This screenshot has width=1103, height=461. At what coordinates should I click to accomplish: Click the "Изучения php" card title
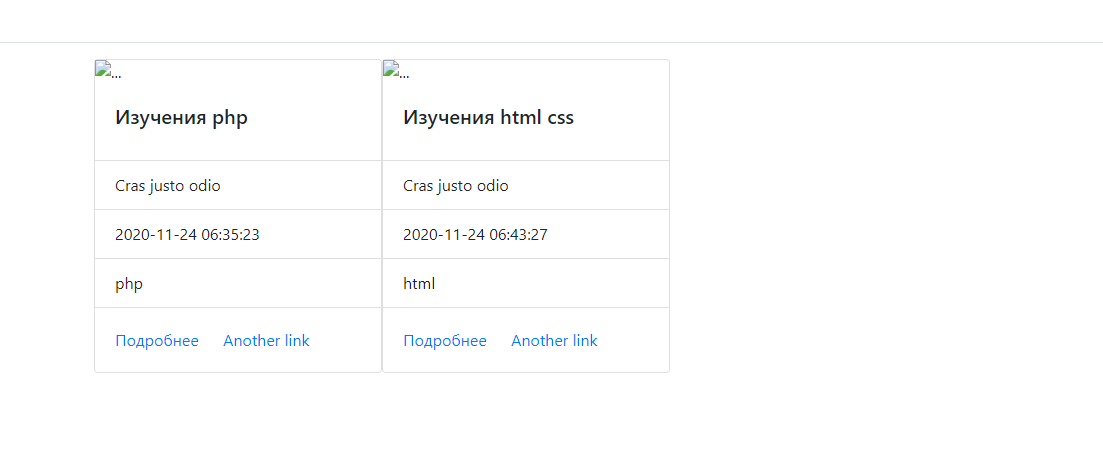181,118
